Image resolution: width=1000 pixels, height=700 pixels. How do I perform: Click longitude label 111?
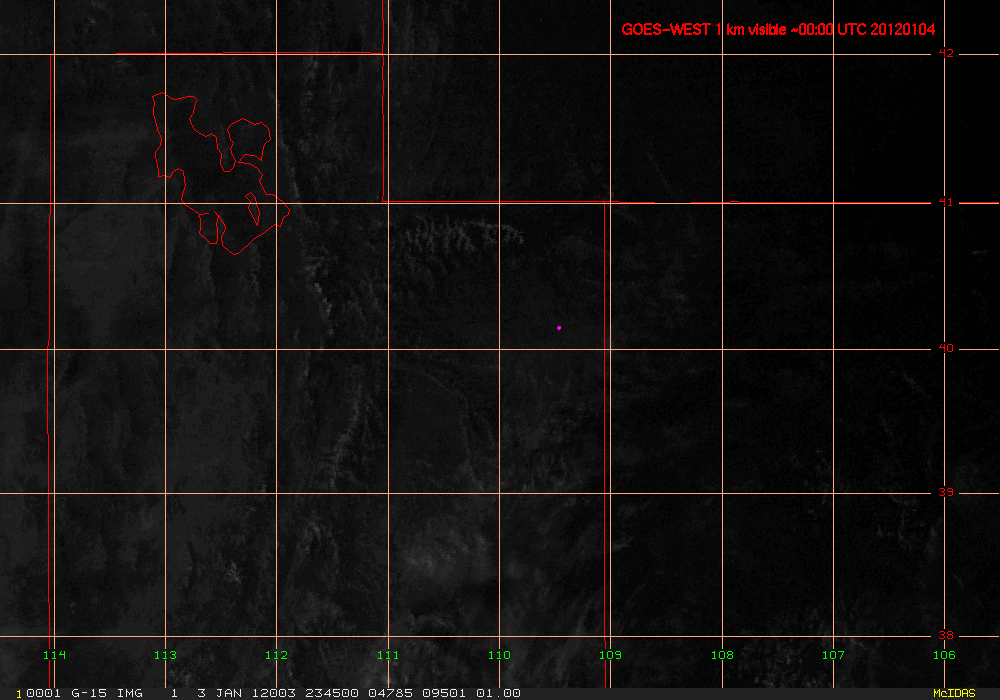[x=388, y=655]
